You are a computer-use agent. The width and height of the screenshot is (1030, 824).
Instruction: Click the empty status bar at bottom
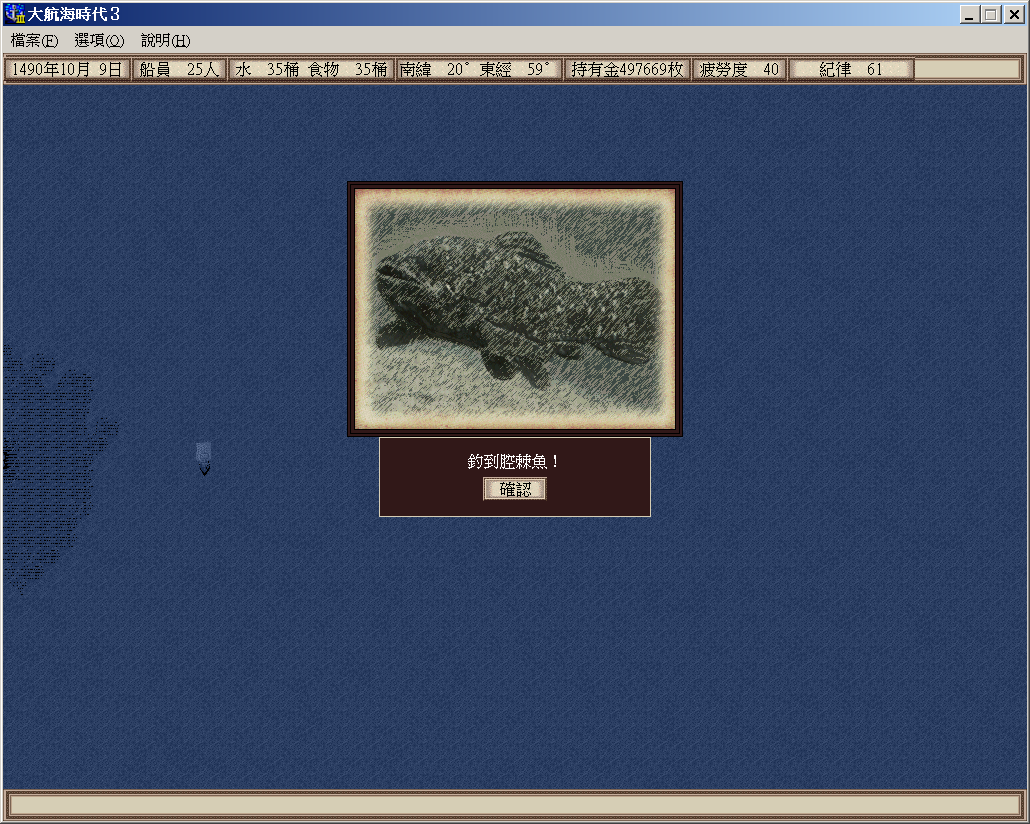(514, 805)
